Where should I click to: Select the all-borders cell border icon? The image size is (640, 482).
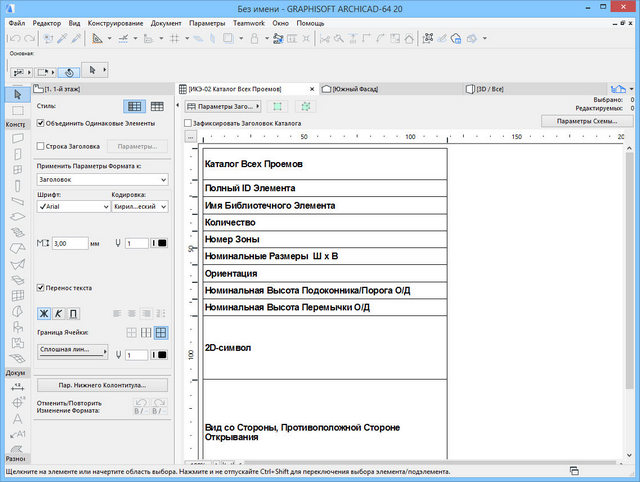tap(160, 333)
